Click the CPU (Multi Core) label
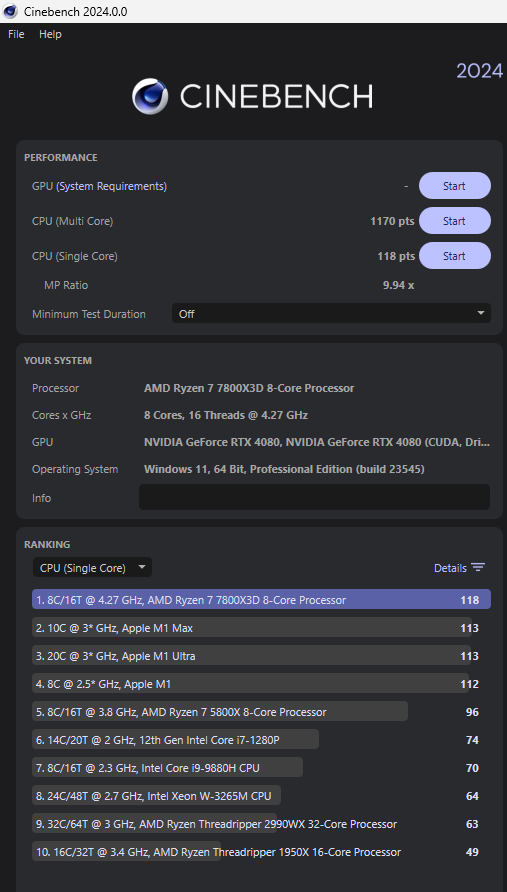This screenshot has height=892, width=507. (x=72, y=221)
